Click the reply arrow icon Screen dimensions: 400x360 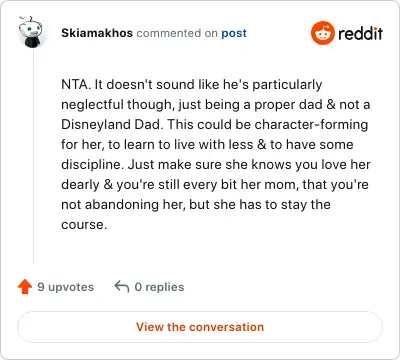click(x=122, y=286)
